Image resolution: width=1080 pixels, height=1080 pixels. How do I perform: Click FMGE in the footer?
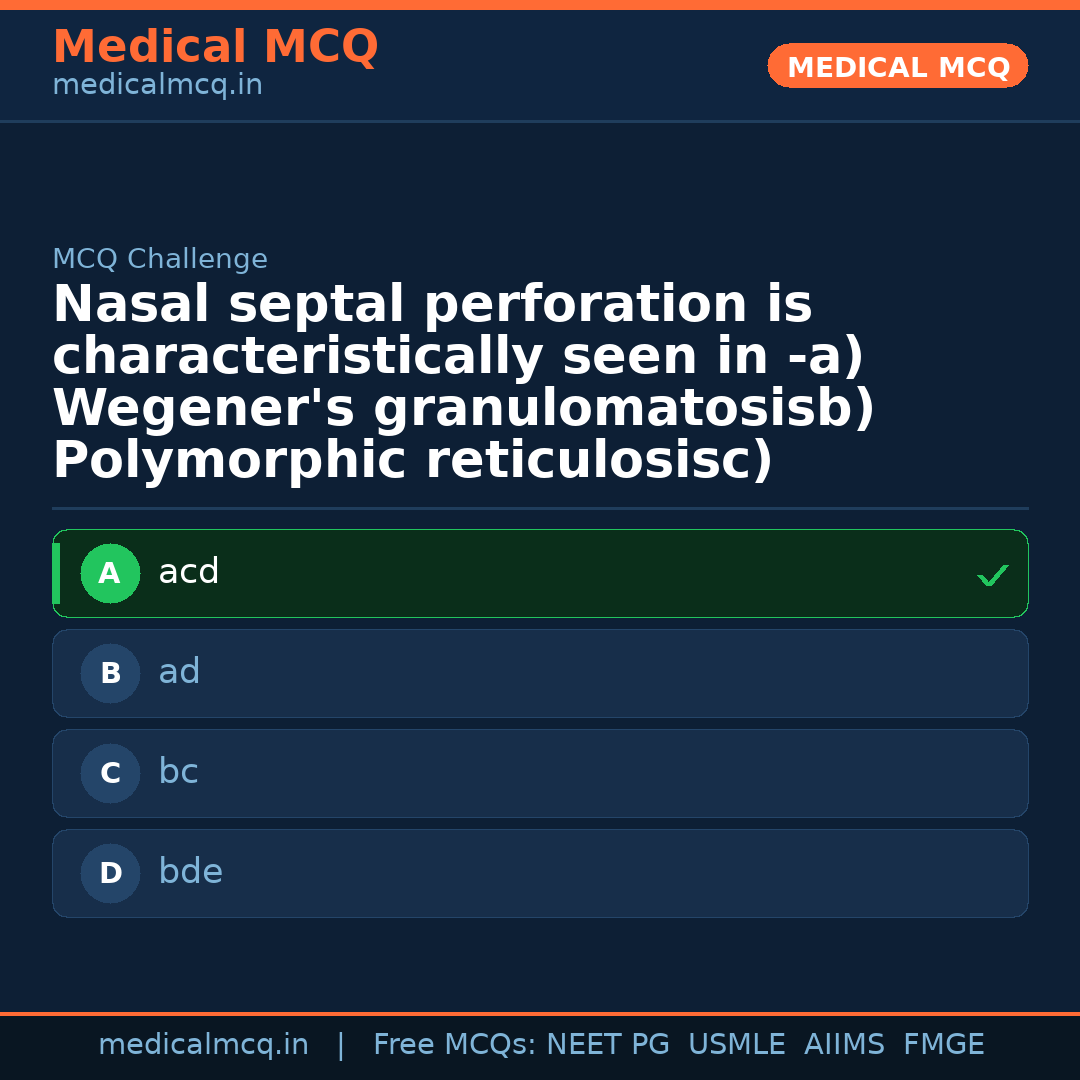point(944,1045)
